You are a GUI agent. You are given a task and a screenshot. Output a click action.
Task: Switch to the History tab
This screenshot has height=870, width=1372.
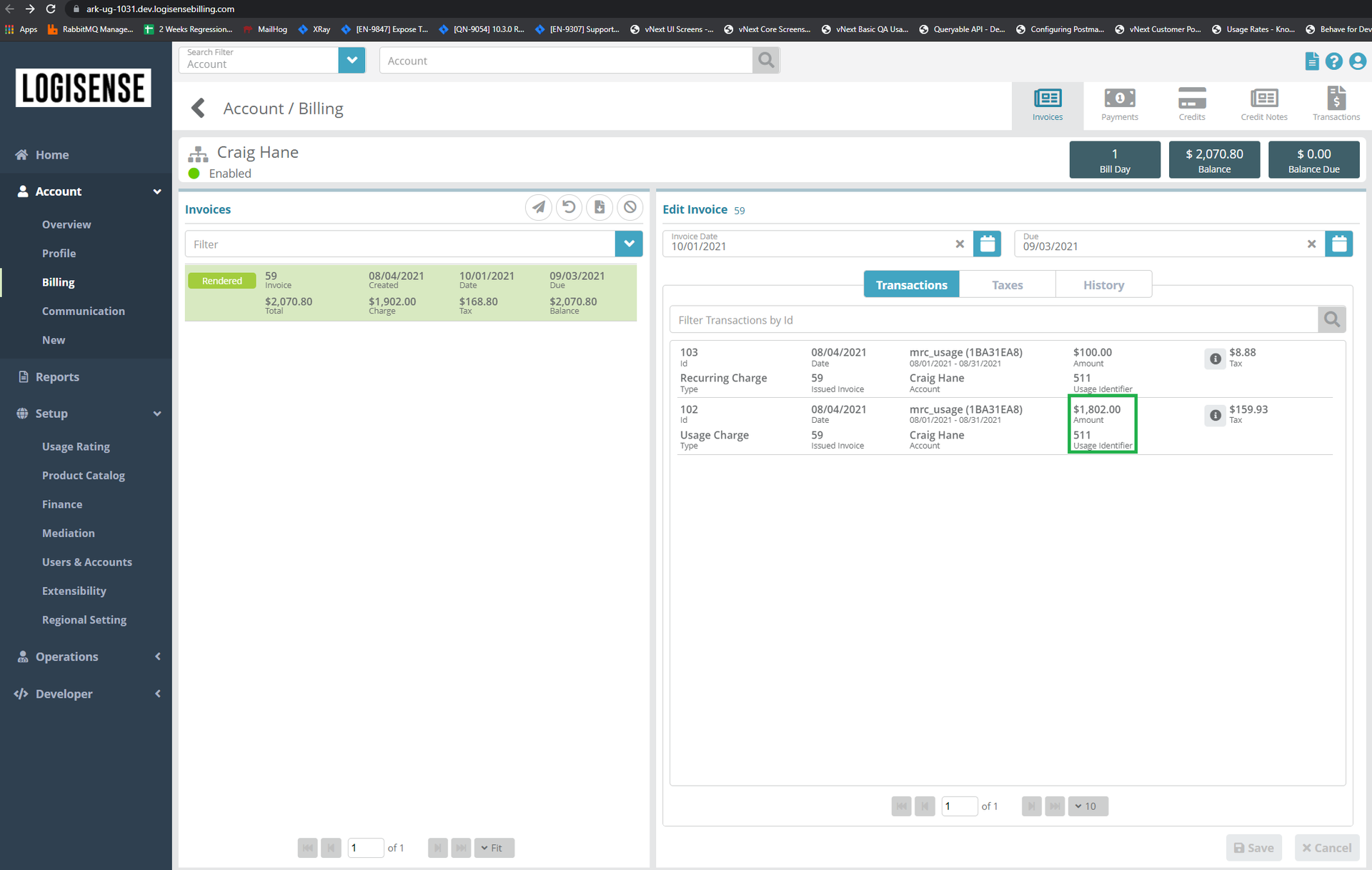1103,285
